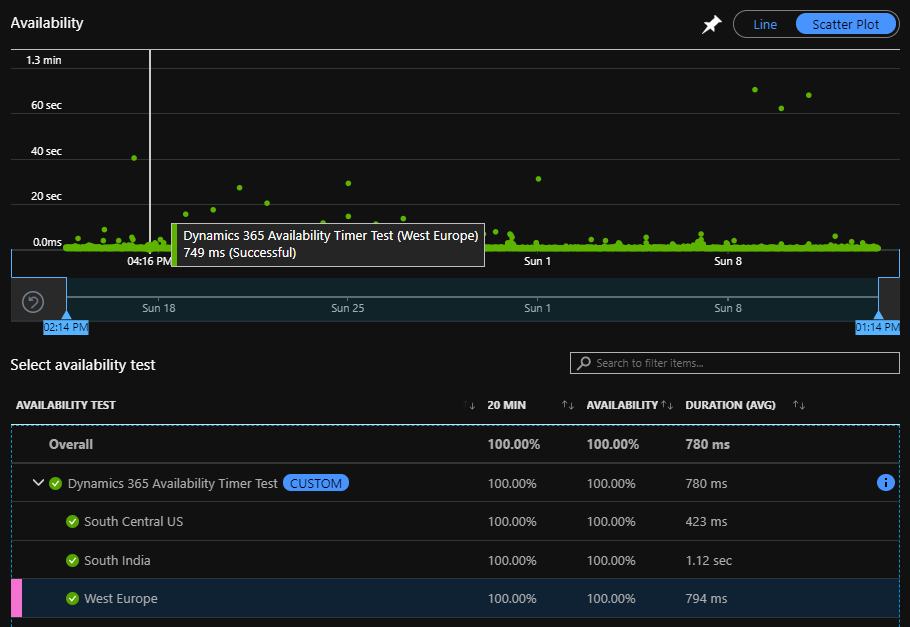The image size is (910, 627).
Task: Click the Sun 8 label on time slider
Action: [728, 308]
